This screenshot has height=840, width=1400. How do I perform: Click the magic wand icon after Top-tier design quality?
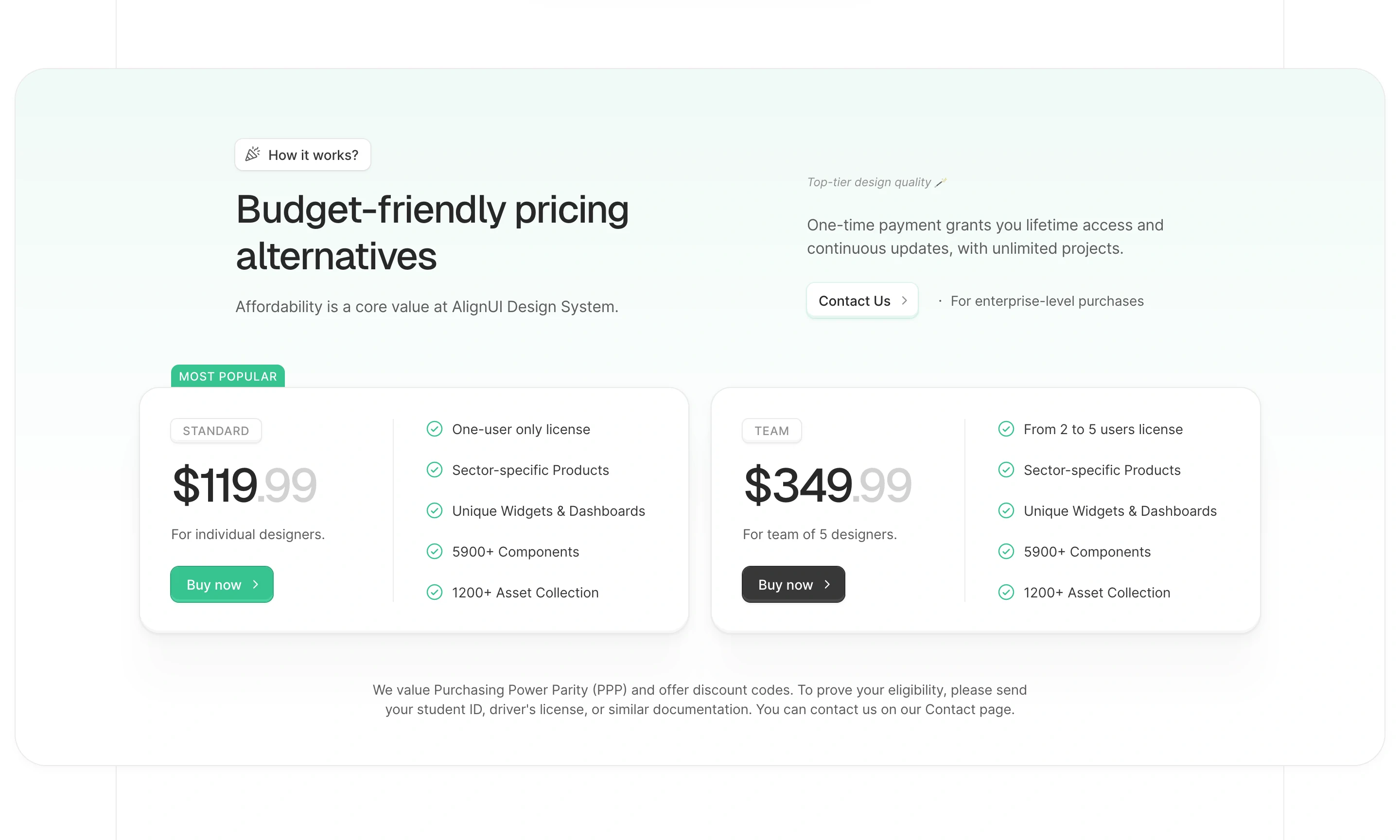[x=941, y=182]
